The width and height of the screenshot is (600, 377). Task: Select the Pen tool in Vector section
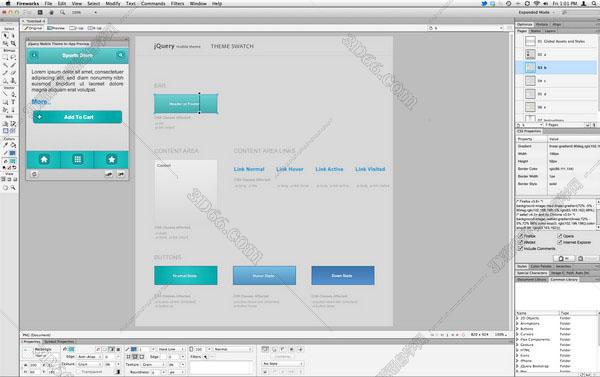pos(13,94)
